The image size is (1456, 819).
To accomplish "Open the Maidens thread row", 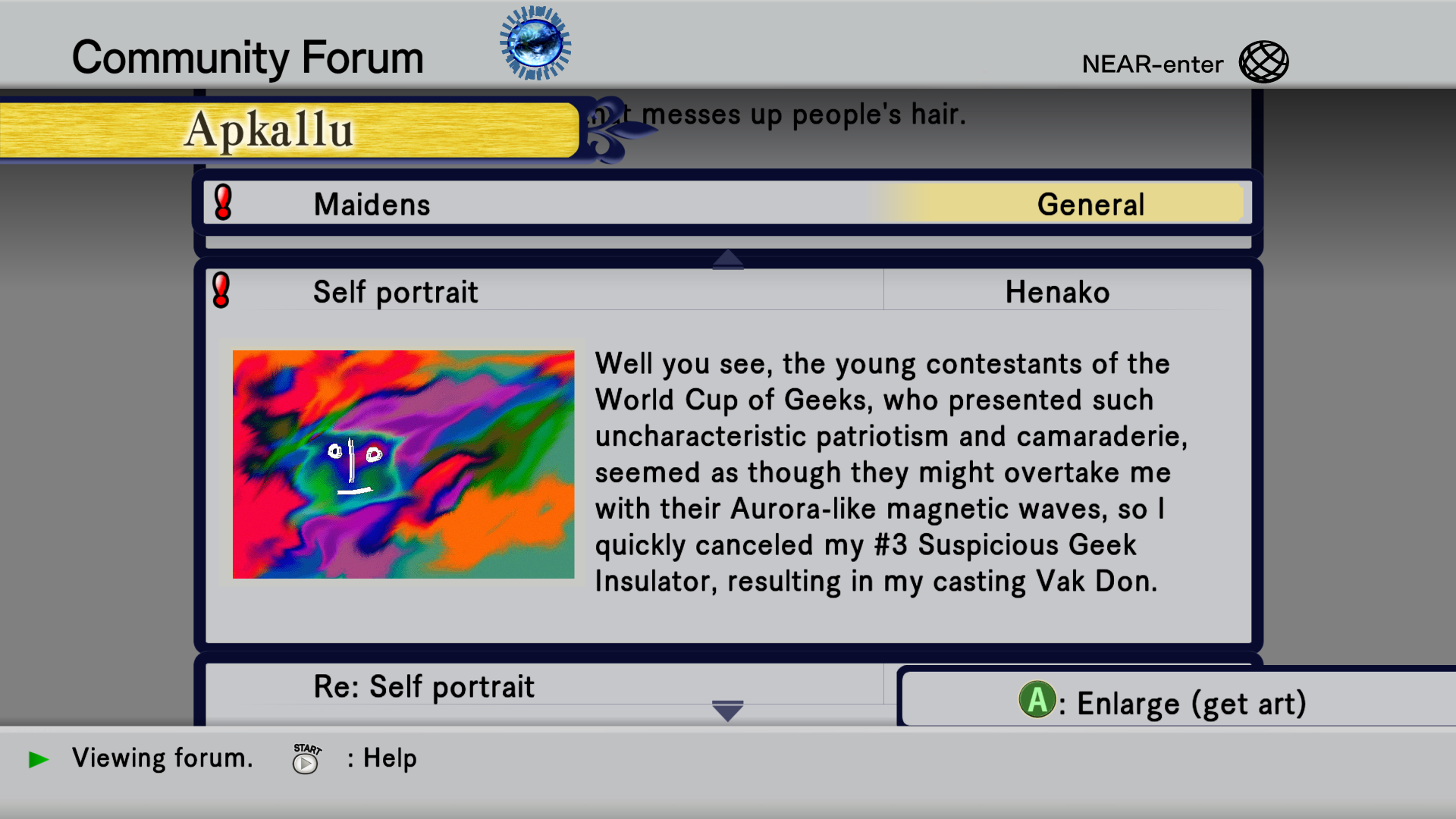I will click(727, 203).
